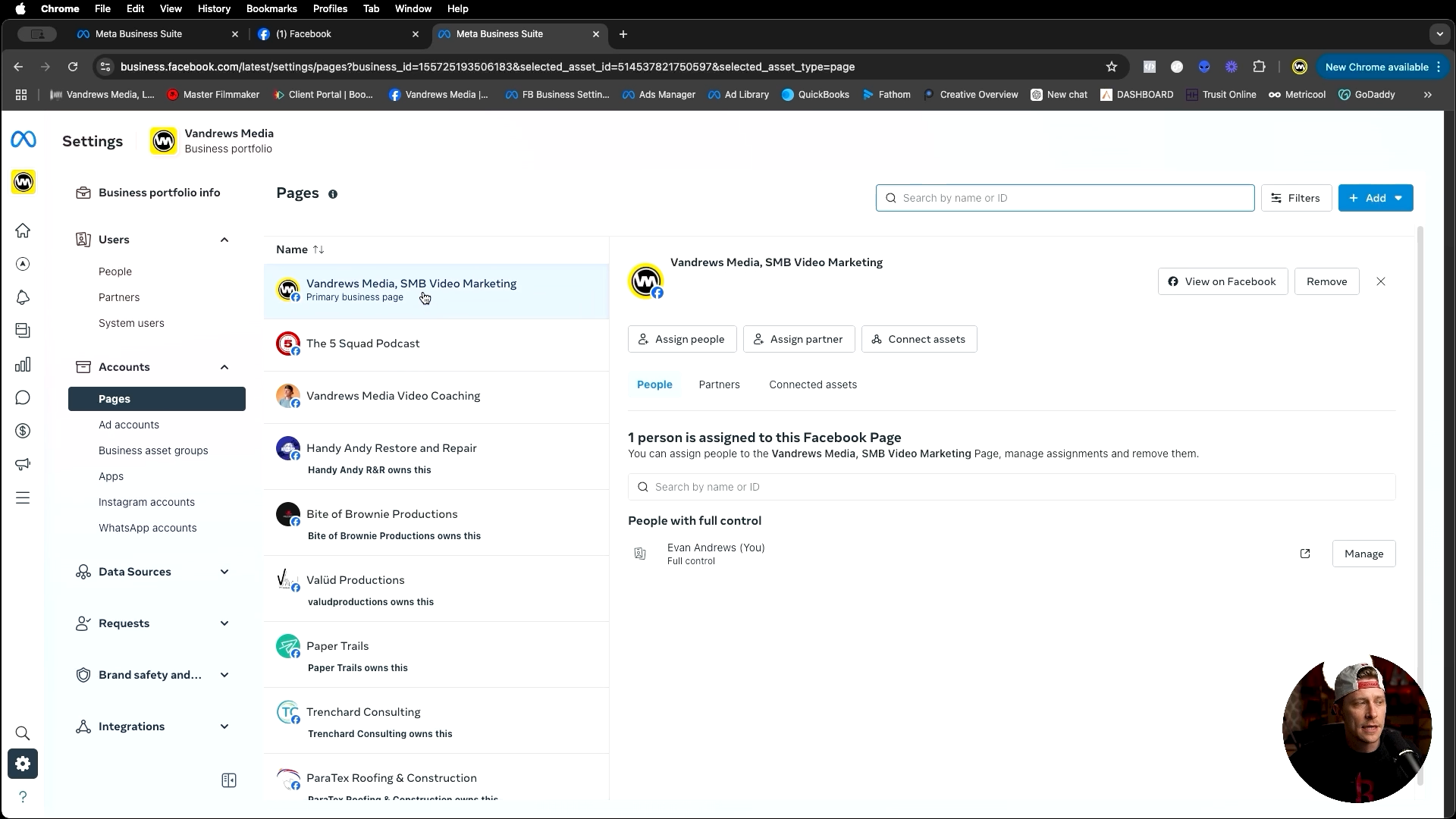
Task: Open the Bookmarks menu in menu bar
Action: (271, 8)
